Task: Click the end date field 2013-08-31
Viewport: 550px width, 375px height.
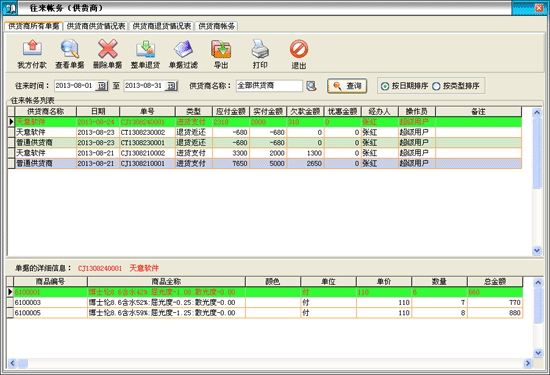Action: 145,86
